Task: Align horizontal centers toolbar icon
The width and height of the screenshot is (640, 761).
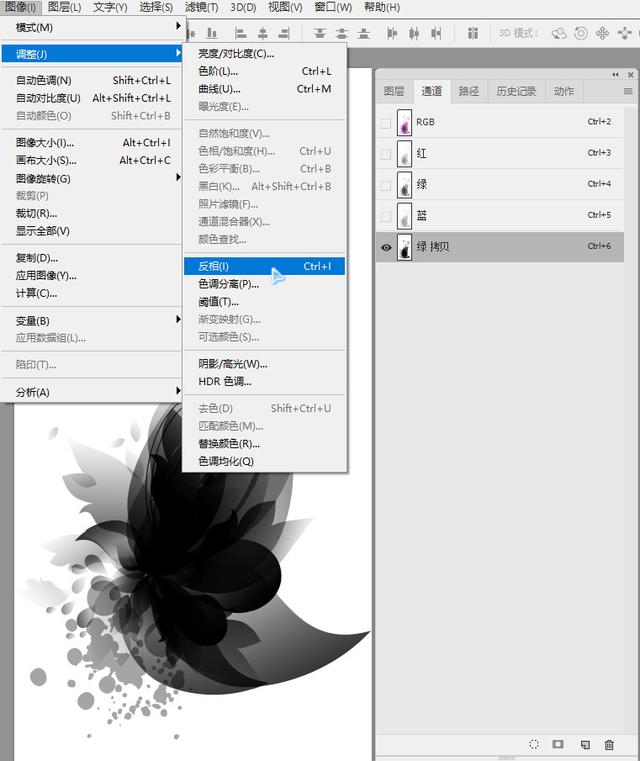Action: [x=263, y=33]
